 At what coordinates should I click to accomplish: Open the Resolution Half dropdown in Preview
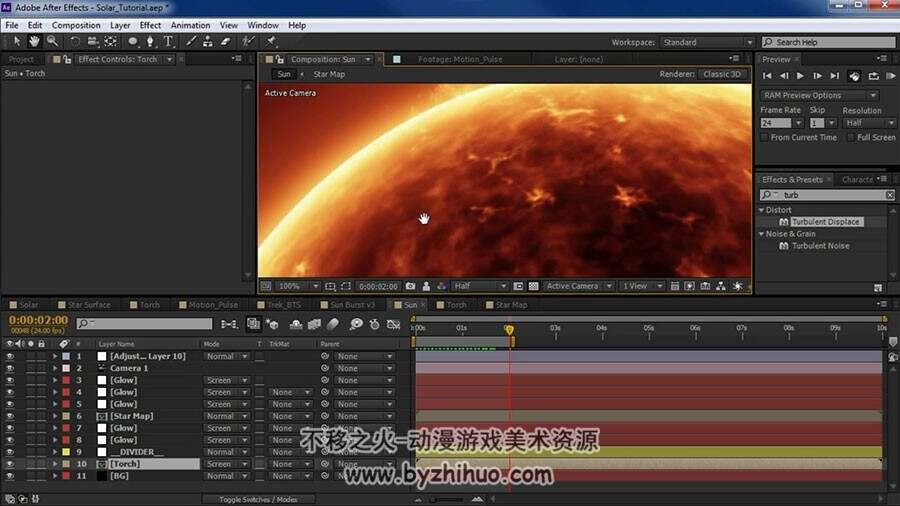[x=870, y=123]
